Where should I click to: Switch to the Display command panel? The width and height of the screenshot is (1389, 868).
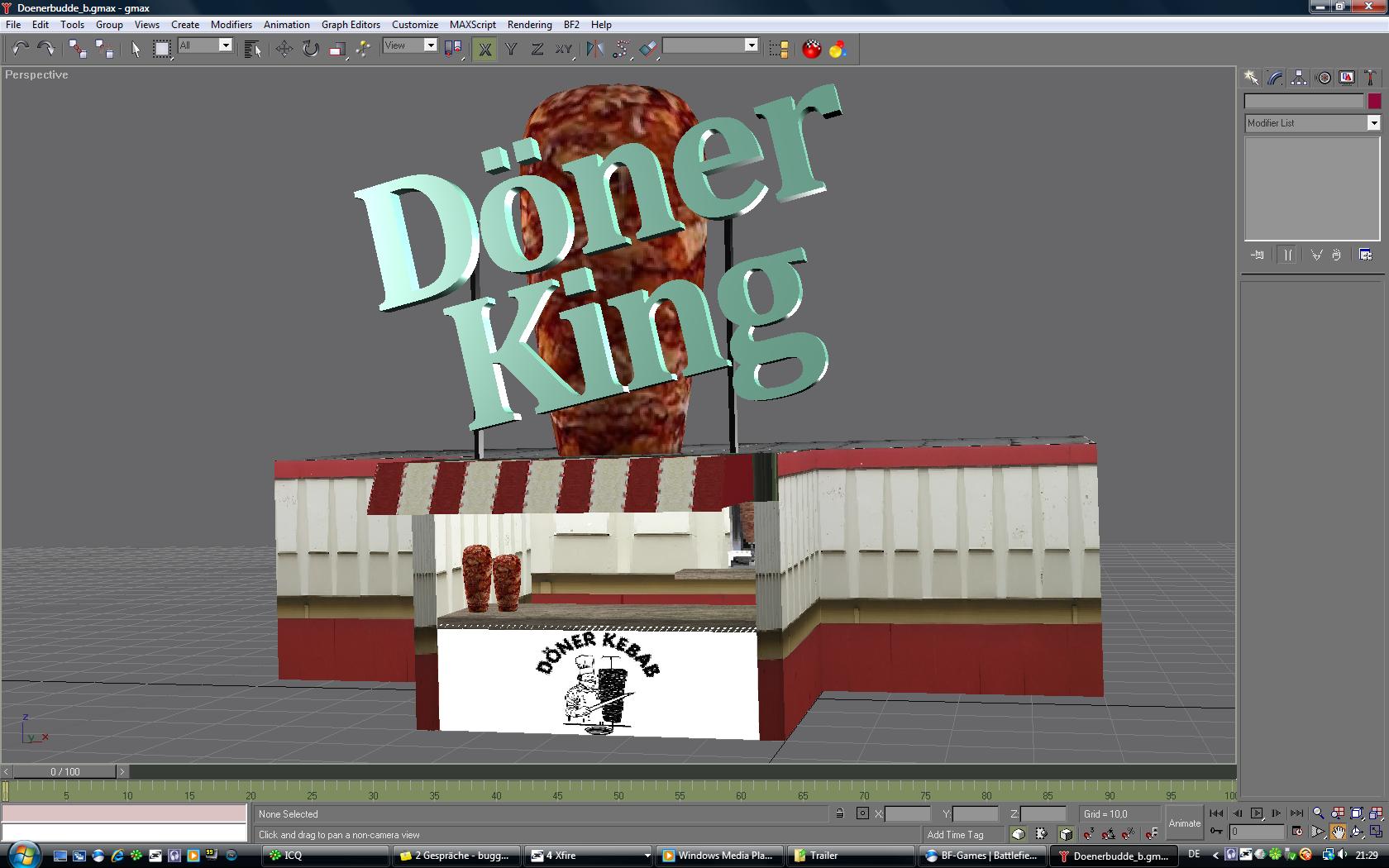[x=1348, y=78]
